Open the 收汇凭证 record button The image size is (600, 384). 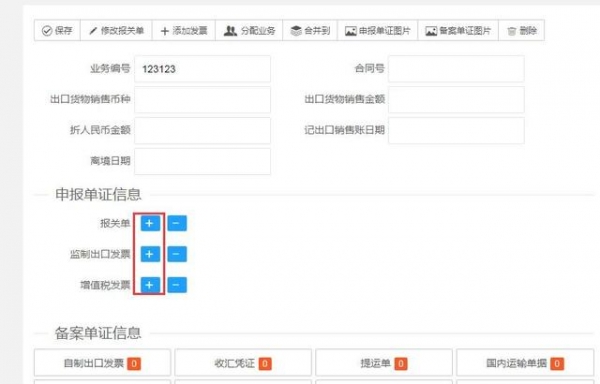pyautogui.click(x=243, y=363)
